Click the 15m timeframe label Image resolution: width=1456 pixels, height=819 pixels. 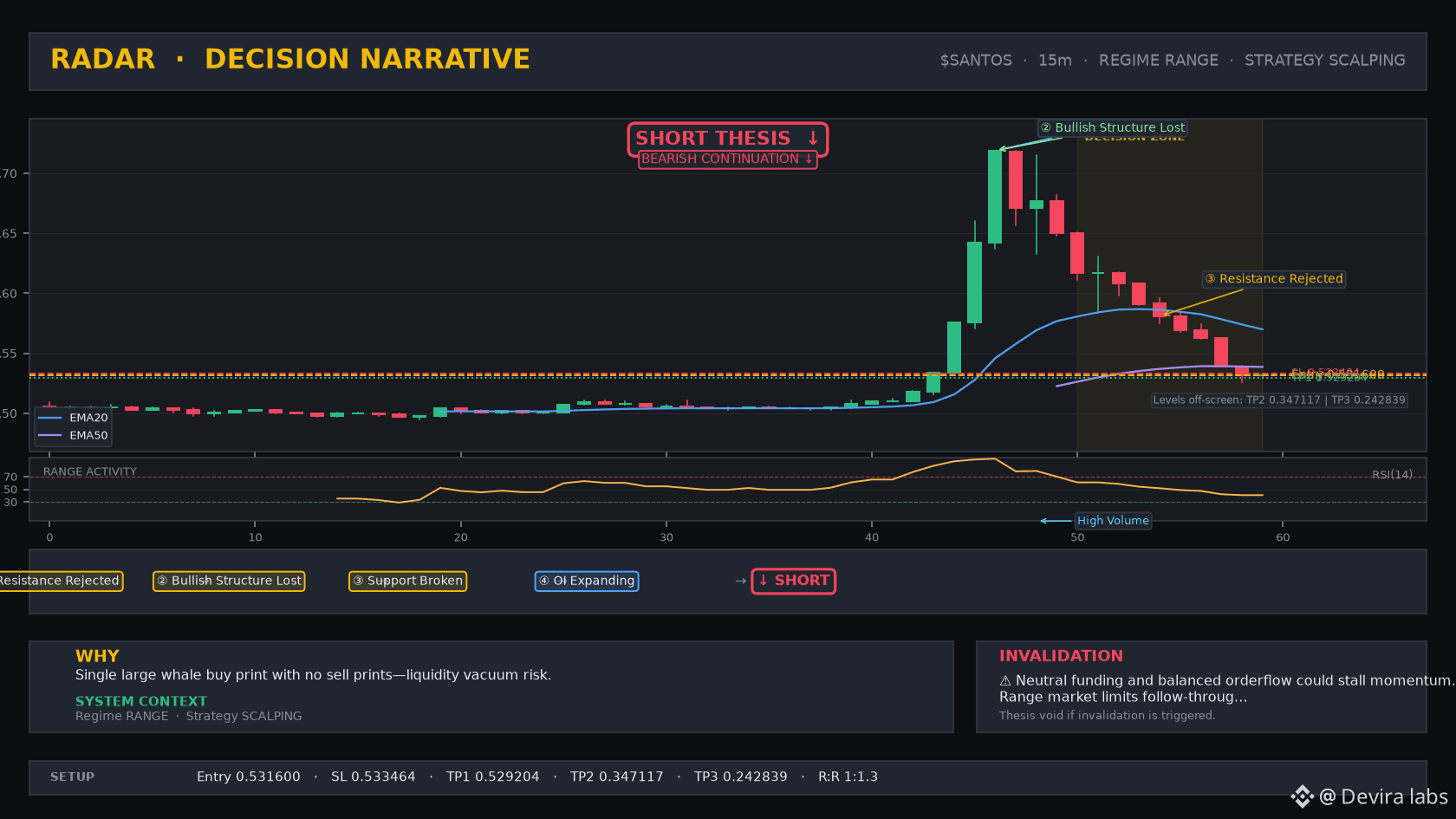(x=1055, y=61)
